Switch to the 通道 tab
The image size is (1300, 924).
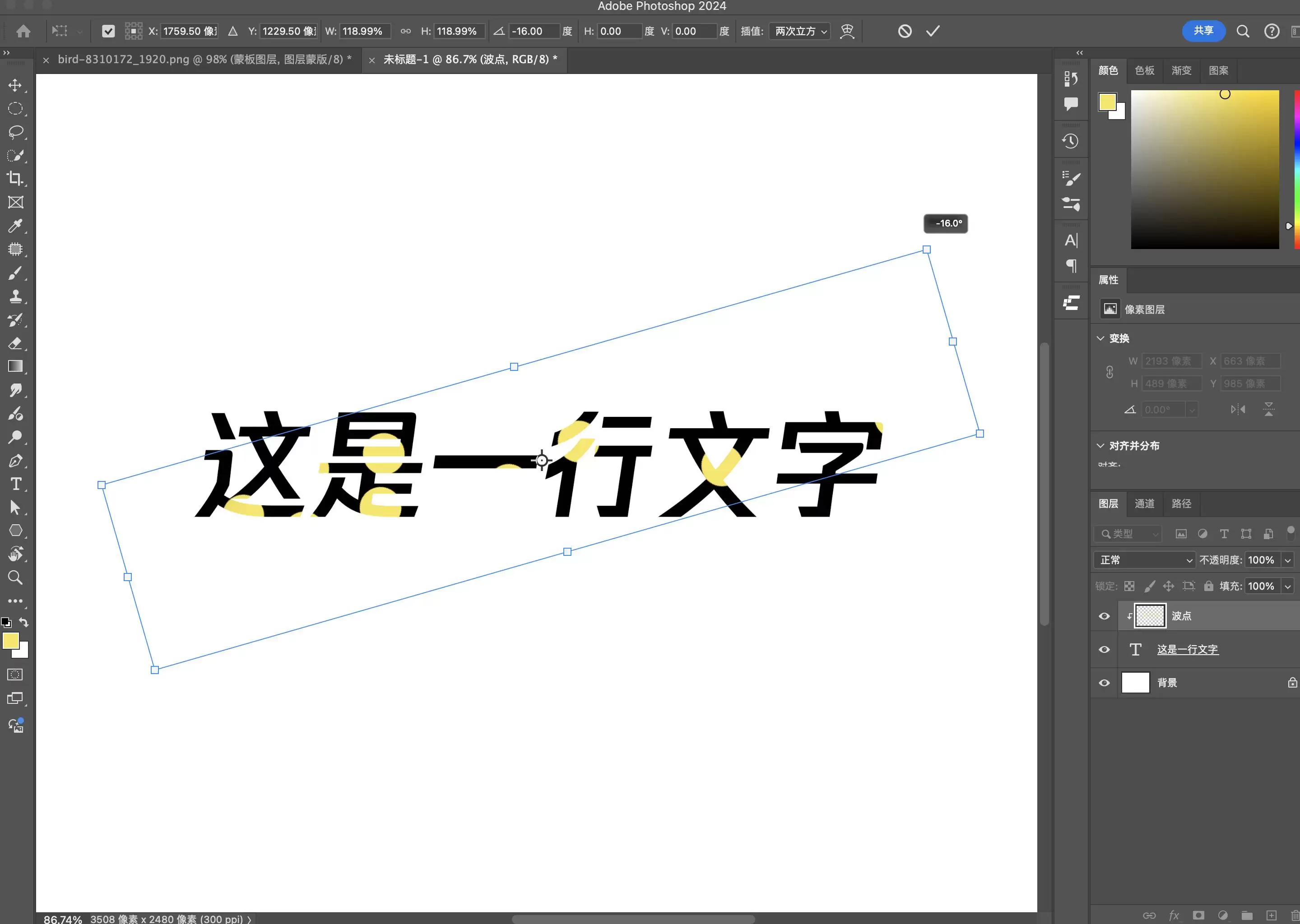point(1145,504)
